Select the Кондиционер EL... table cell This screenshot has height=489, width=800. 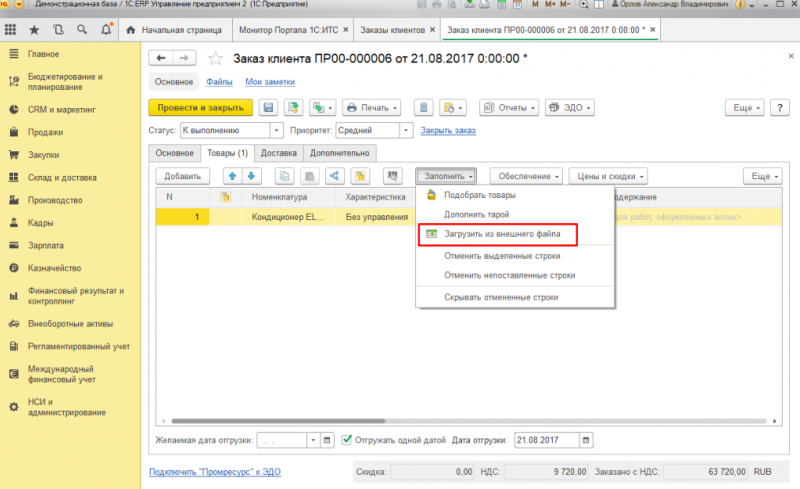(x=288, y=217)
